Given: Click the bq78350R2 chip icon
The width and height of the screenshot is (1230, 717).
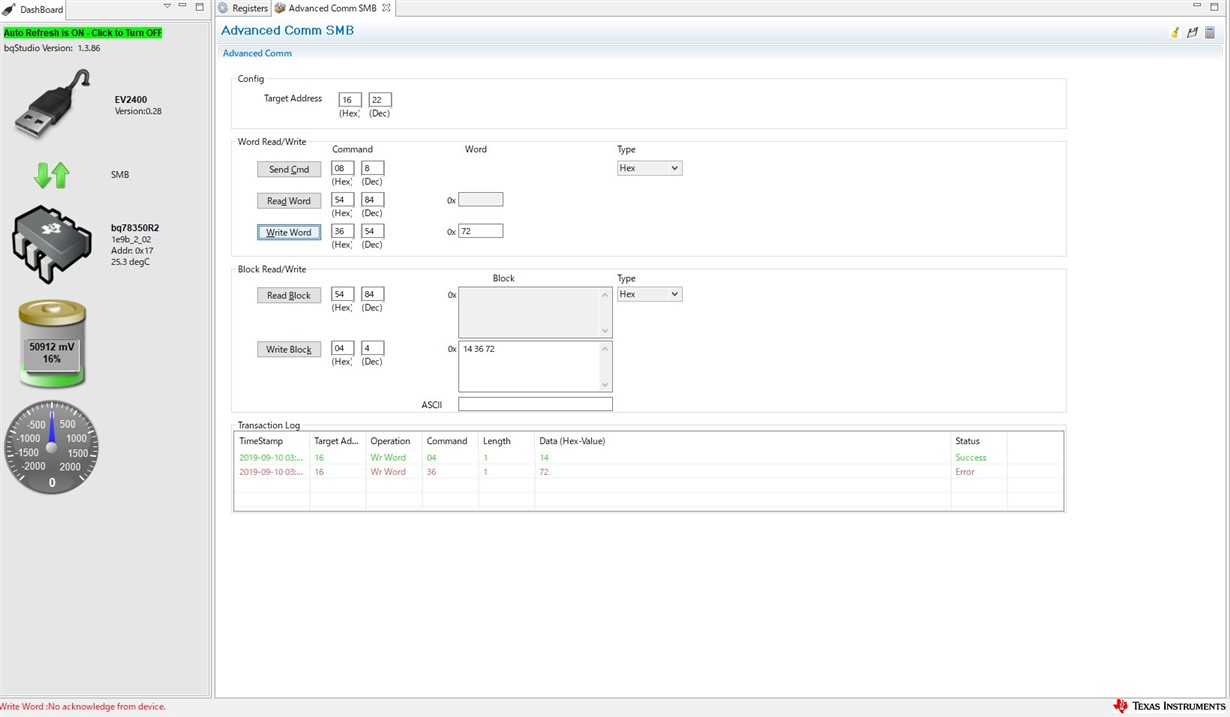Looking at the screenshot, I should [52, 245].
